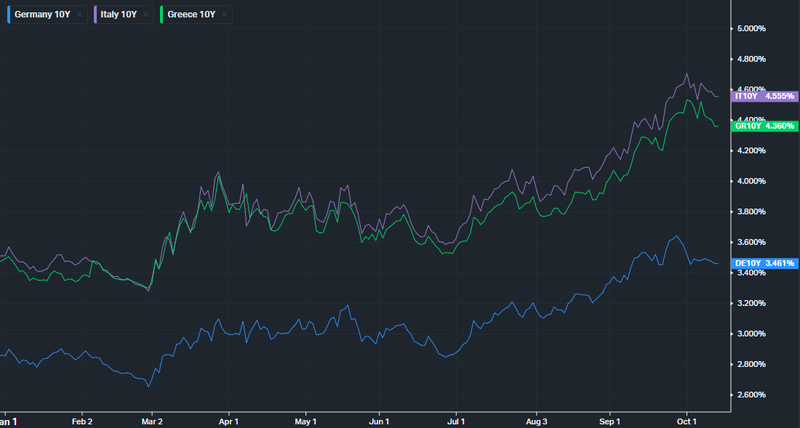The height and width of the screenshot is (428, 800).
Task: Click the green Greece legend color bar
Action: click(161, 14)
